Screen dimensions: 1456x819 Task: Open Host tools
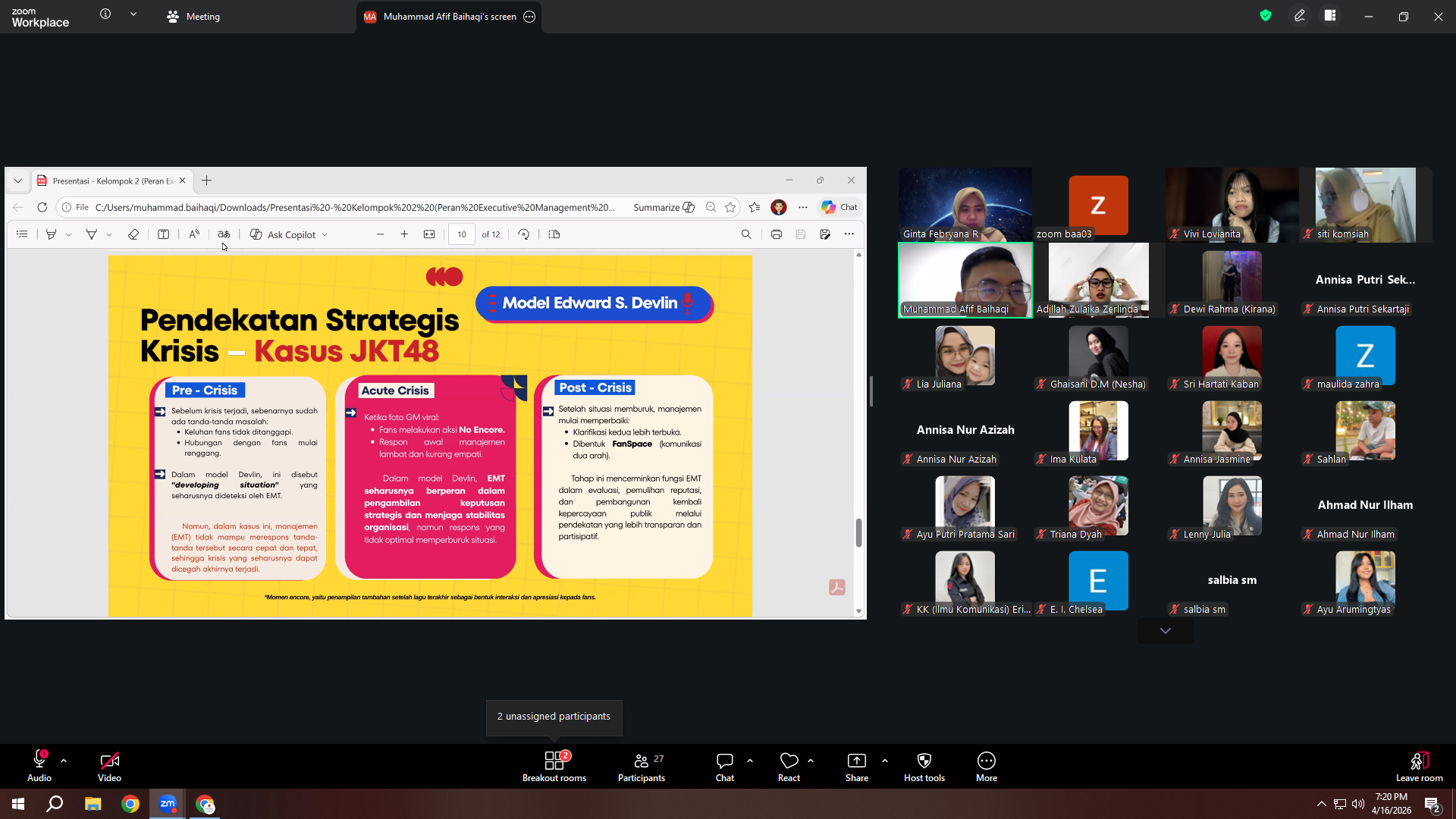point(924,767)
